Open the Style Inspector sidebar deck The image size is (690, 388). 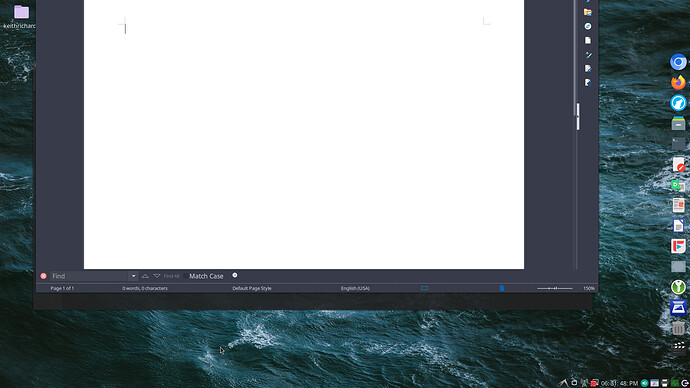click(587, 55)
